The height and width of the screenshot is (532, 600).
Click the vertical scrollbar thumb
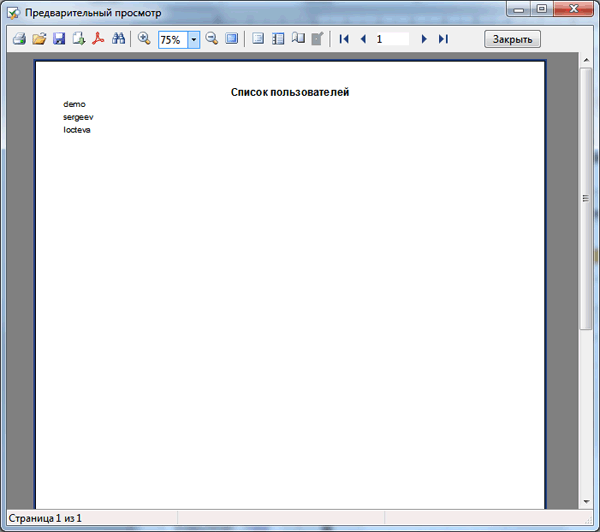click(586, 198)
